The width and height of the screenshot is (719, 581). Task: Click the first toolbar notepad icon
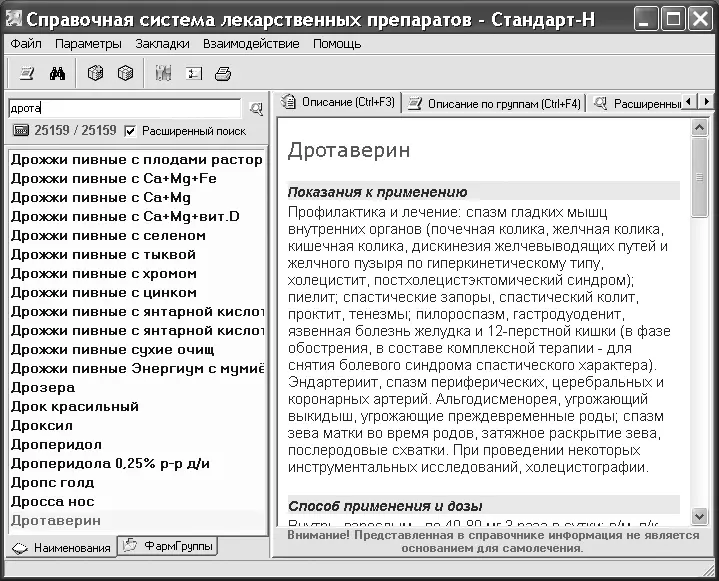(x=27, y=73)
